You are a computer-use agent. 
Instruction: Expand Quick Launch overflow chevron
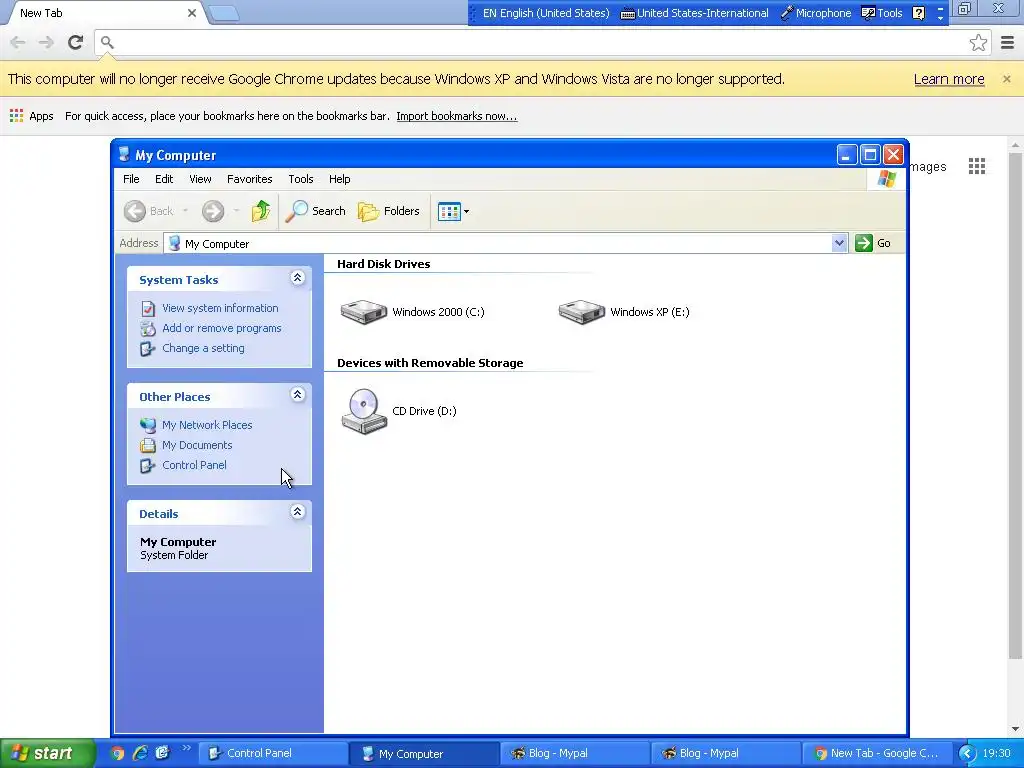(x=186, y=748)
